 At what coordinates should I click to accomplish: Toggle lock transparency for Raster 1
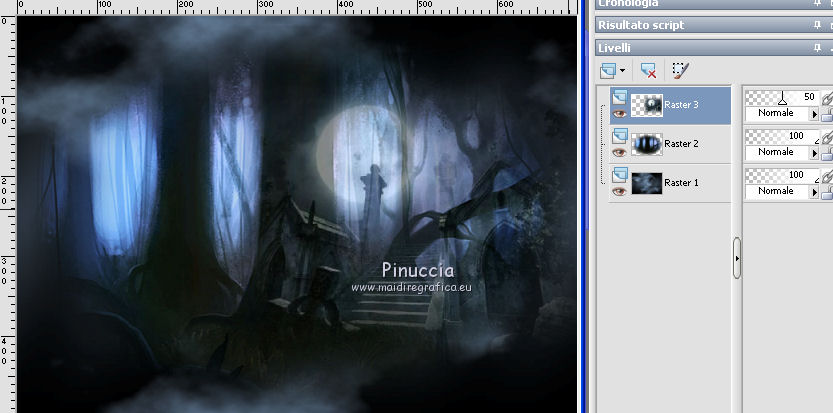tap(827, 192)
